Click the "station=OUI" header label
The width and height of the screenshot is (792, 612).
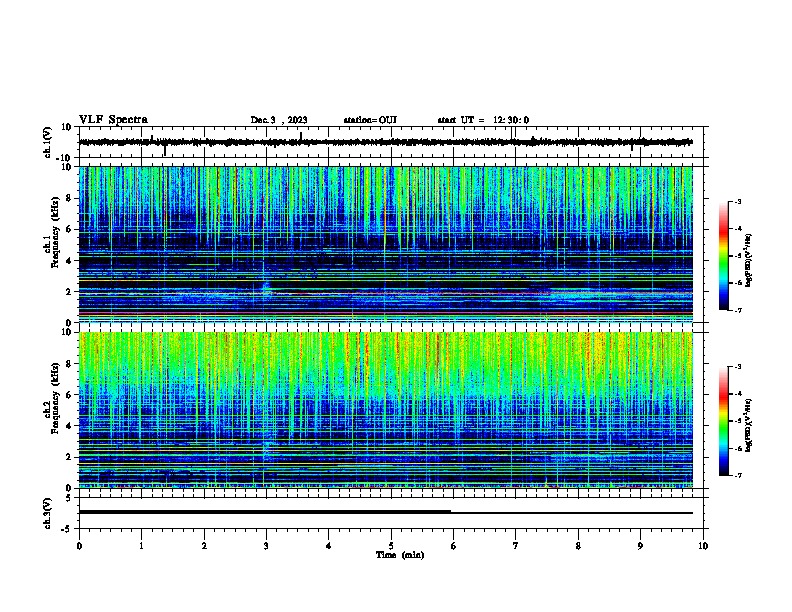[370, 120]
